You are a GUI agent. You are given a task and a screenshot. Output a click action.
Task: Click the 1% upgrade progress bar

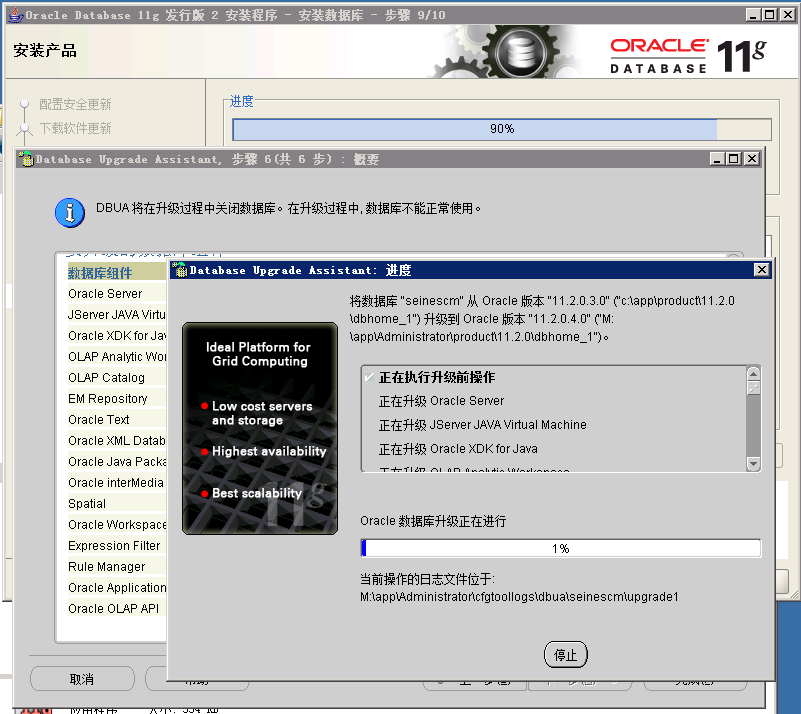[x=560, y=548]
